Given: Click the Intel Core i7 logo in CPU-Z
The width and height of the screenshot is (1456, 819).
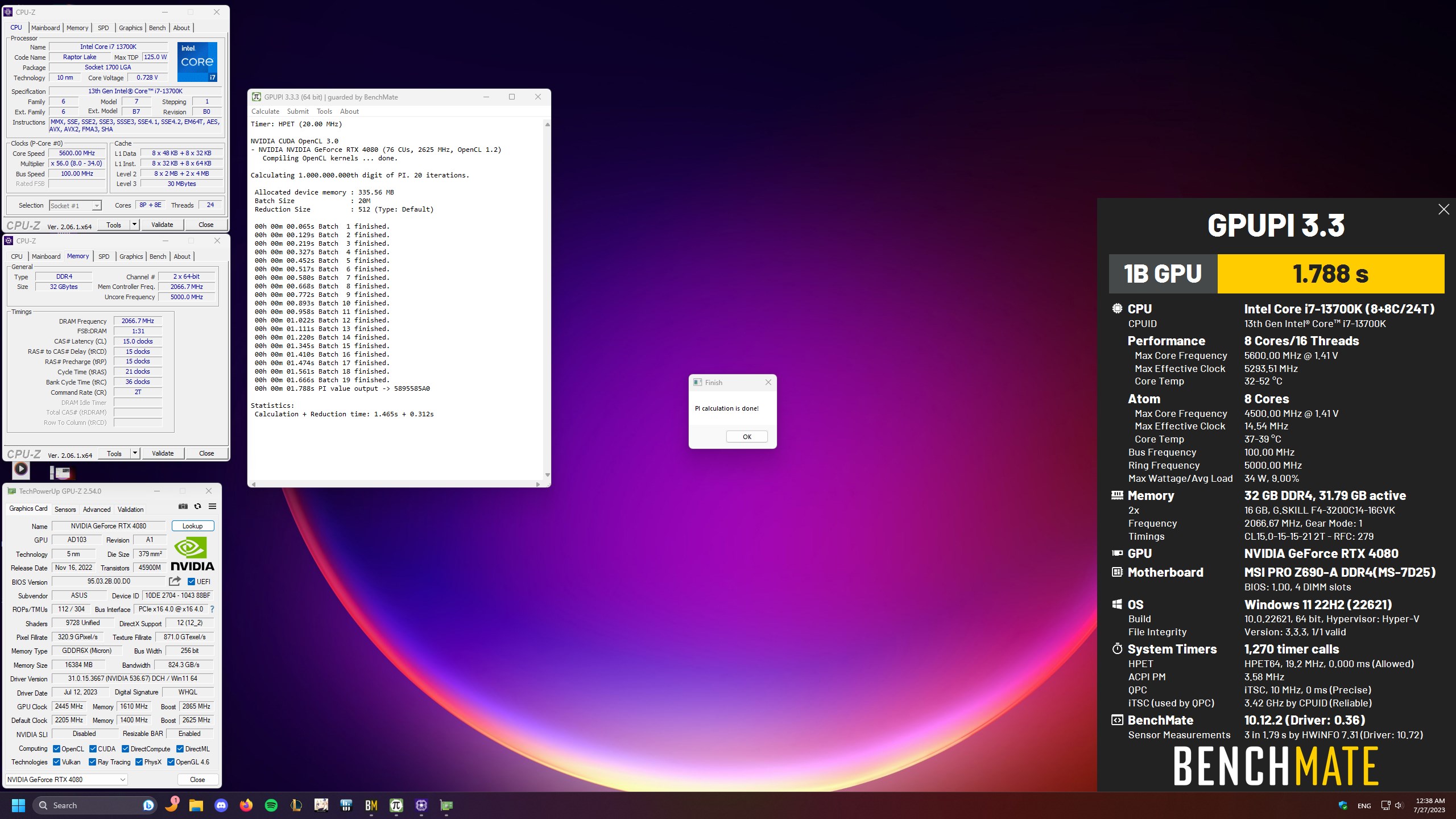Looking at the screenshot, I should 197,62.
